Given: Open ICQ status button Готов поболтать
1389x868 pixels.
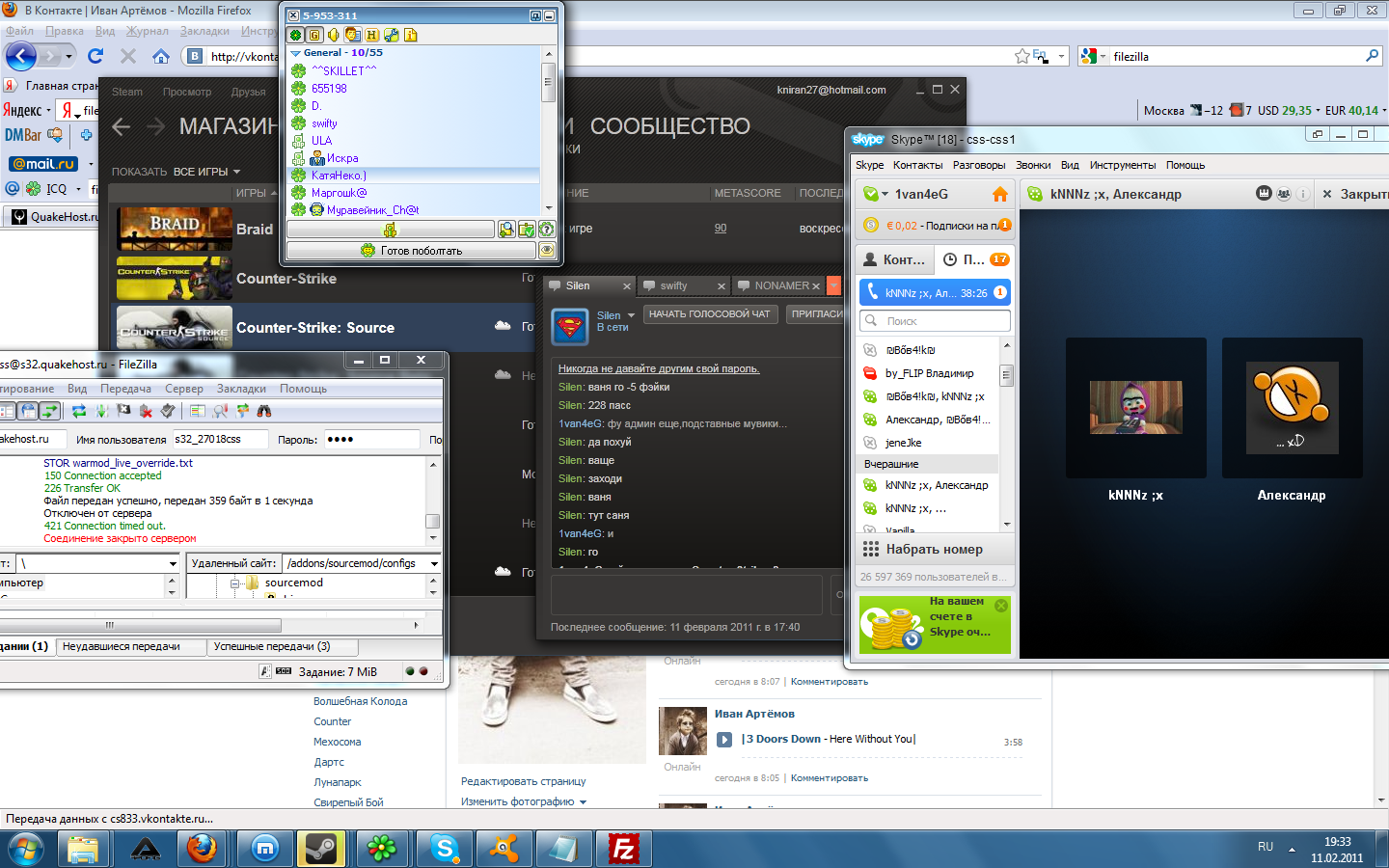Looking at the screenshot, I should (411, 251).
